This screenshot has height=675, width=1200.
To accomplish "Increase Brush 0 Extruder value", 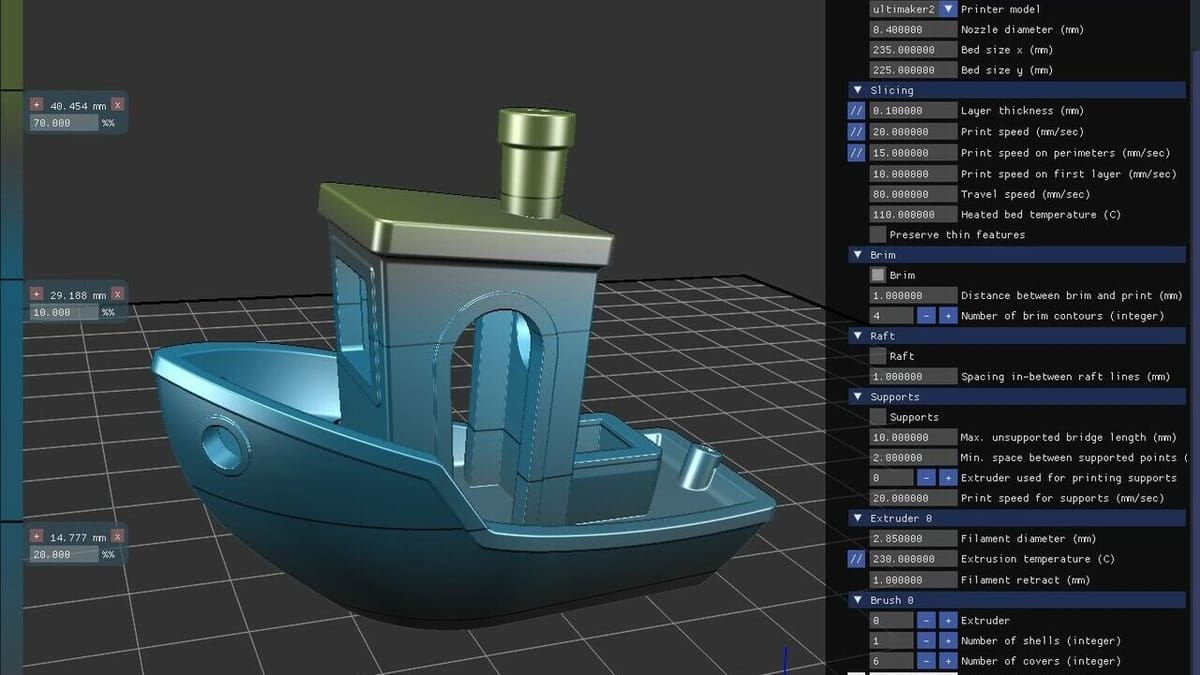I will (x=947, y=620).
